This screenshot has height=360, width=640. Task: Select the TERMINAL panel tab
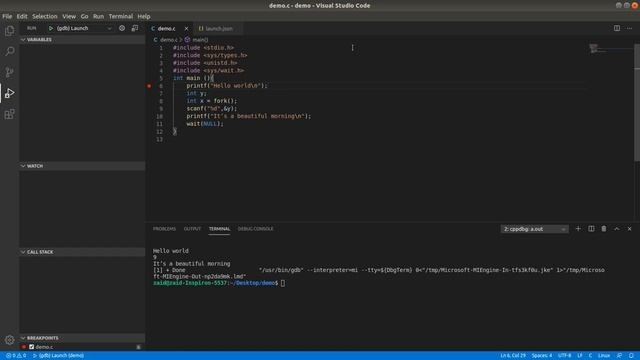[220, 229]
